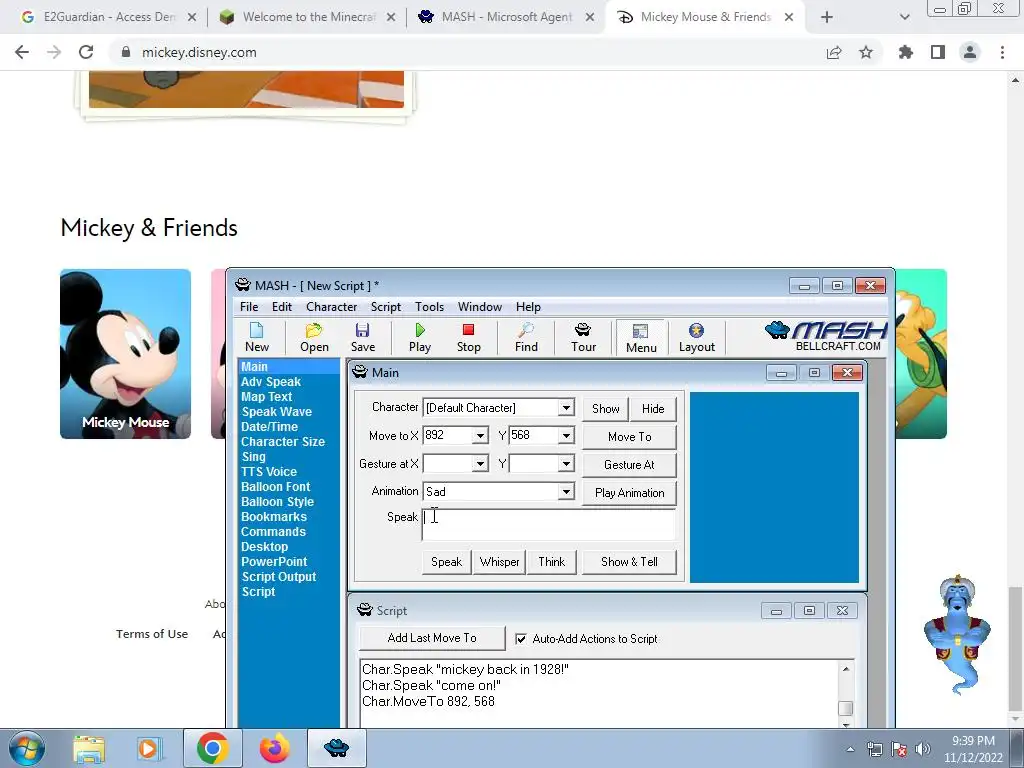The image size is (1024, 768).
Task: Click Add Last Move To button
Action: [432, 638]
